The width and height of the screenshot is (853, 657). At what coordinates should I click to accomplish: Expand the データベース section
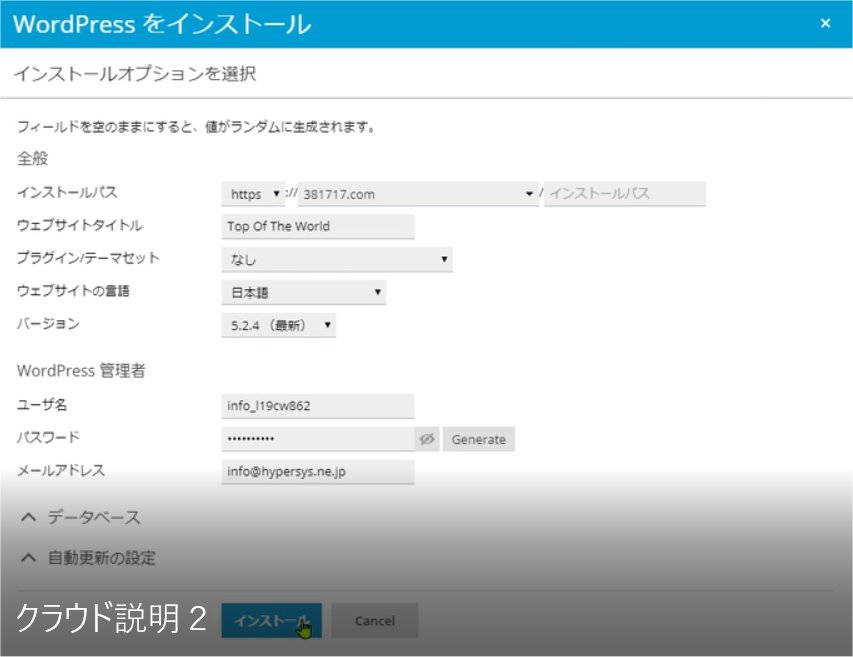click(81, 517)
